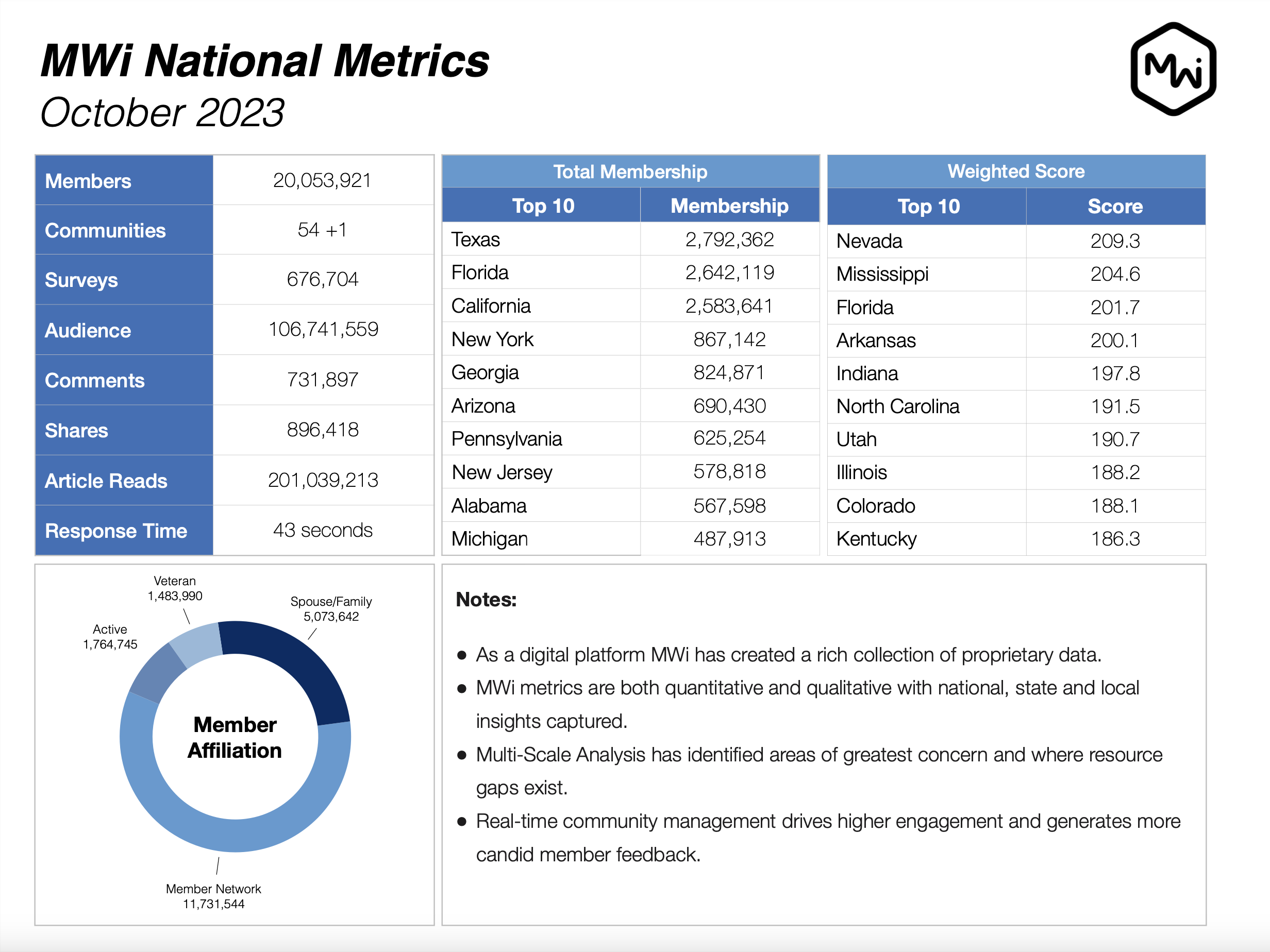Click the score value 209.3
Image resolution: width=1270 pixels, height=952 pixels.
coord(1115,241)
